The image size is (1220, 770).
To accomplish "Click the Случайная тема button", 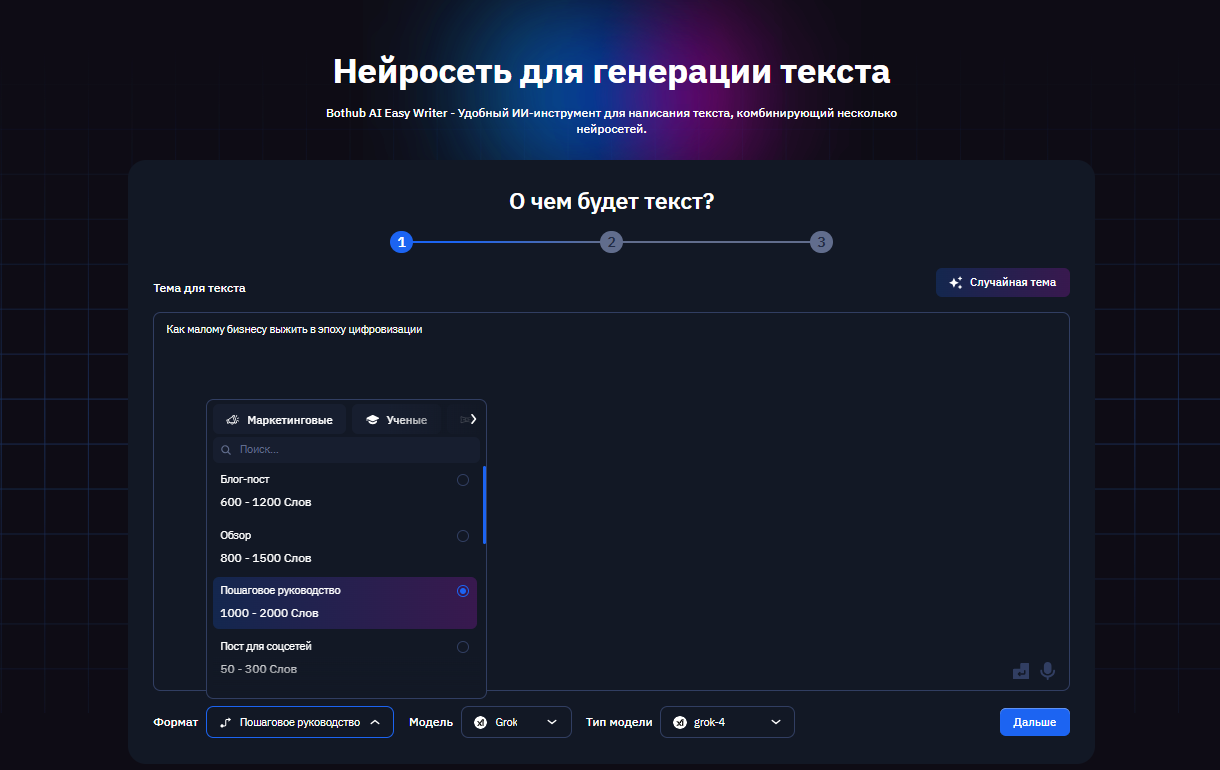I will point(1002,282).
